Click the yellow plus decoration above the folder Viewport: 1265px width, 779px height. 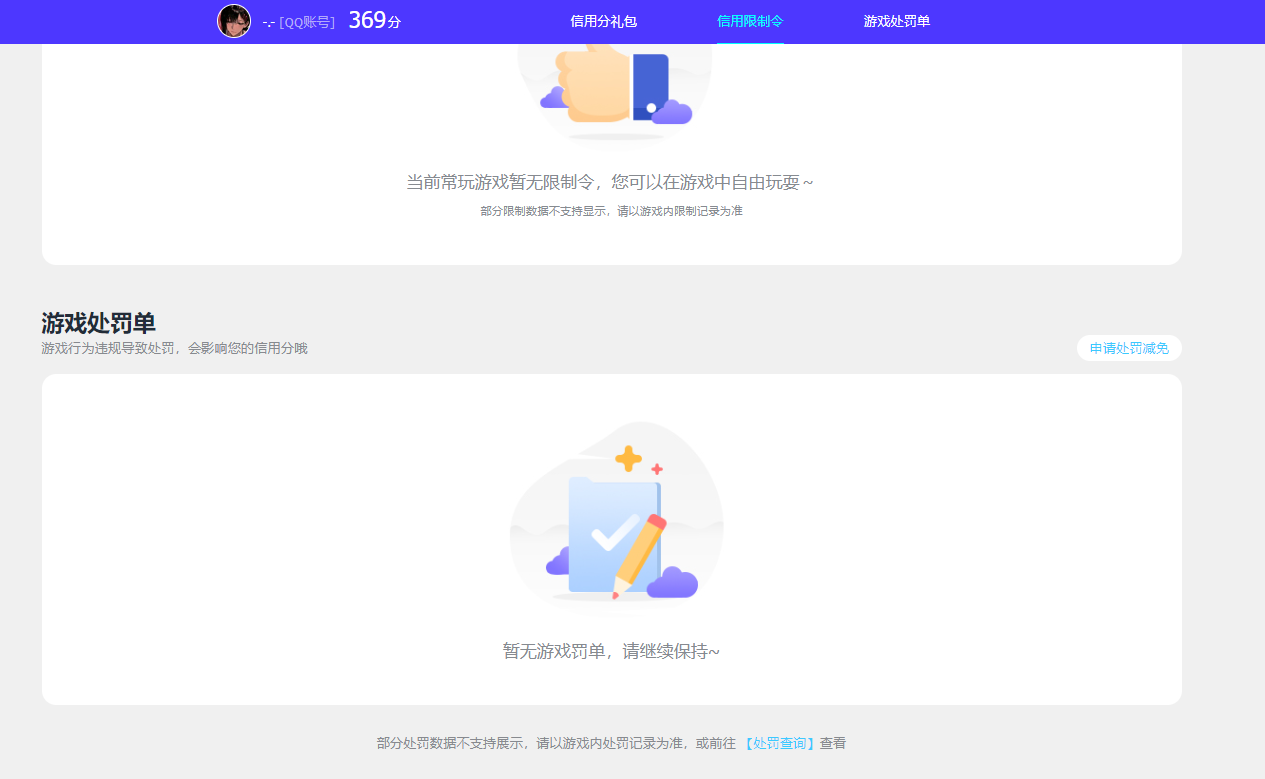(x=627, y=459)
